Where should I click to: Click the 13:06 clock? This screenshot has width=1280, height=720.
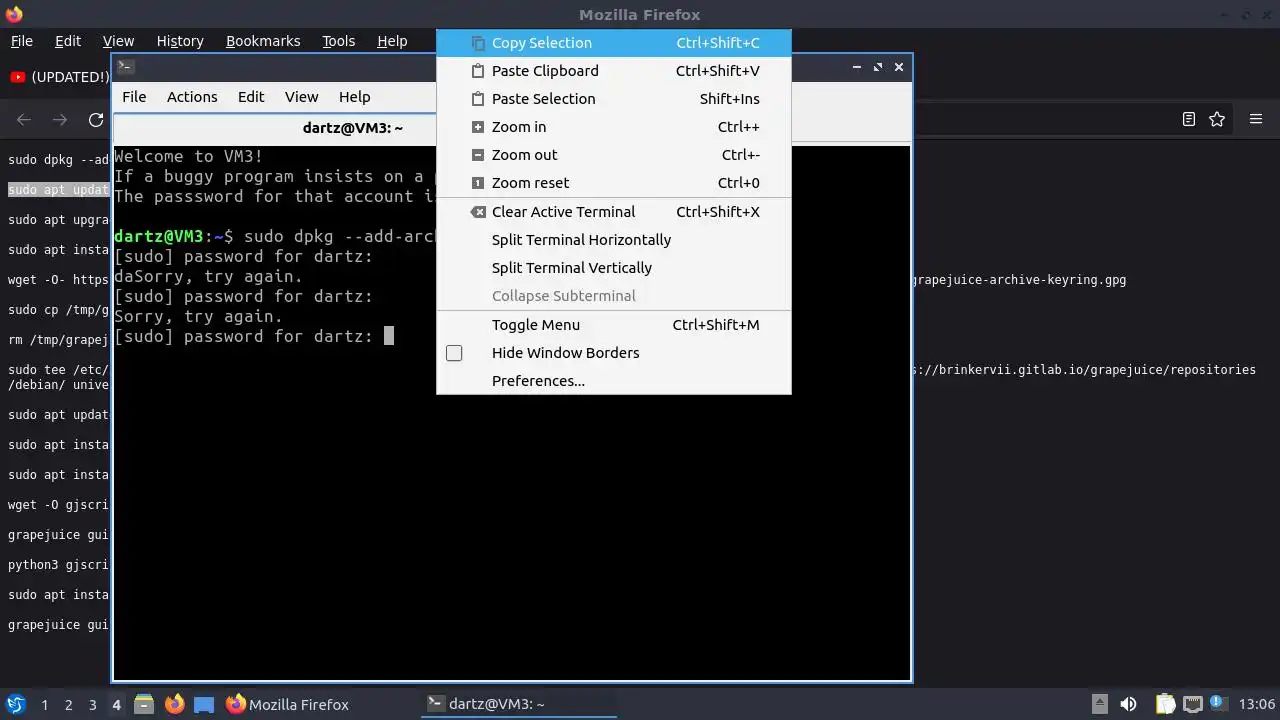[x=1257, y=704]
